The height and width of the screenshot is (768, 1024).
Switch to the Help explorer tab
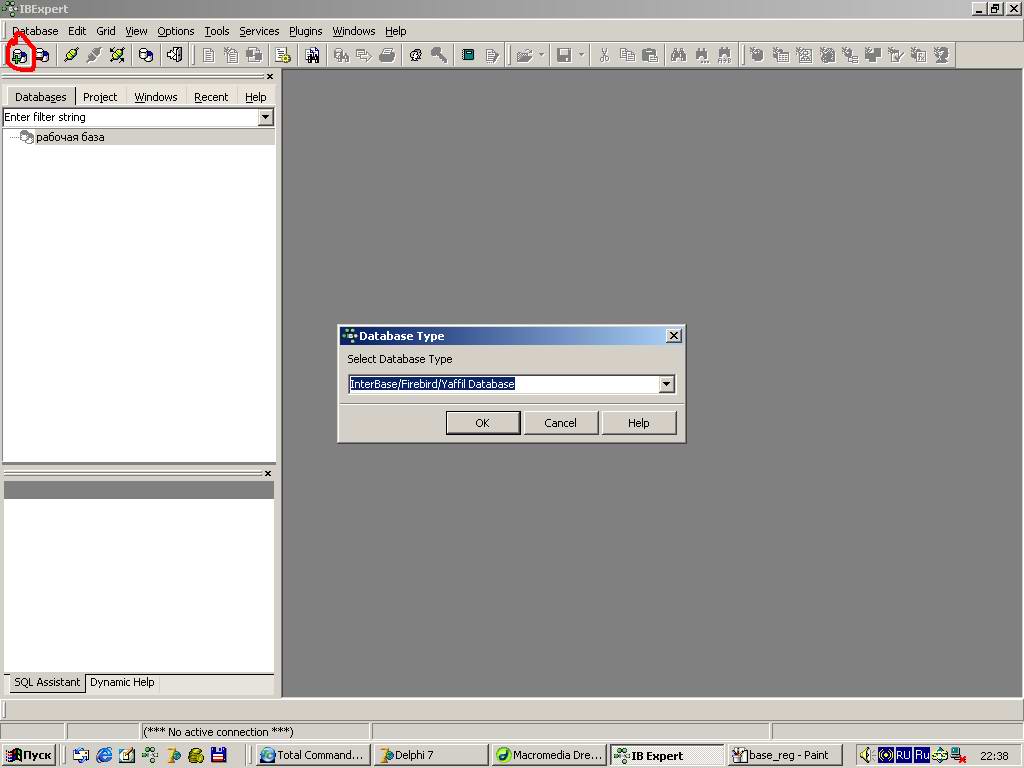[x=256, y=97]
